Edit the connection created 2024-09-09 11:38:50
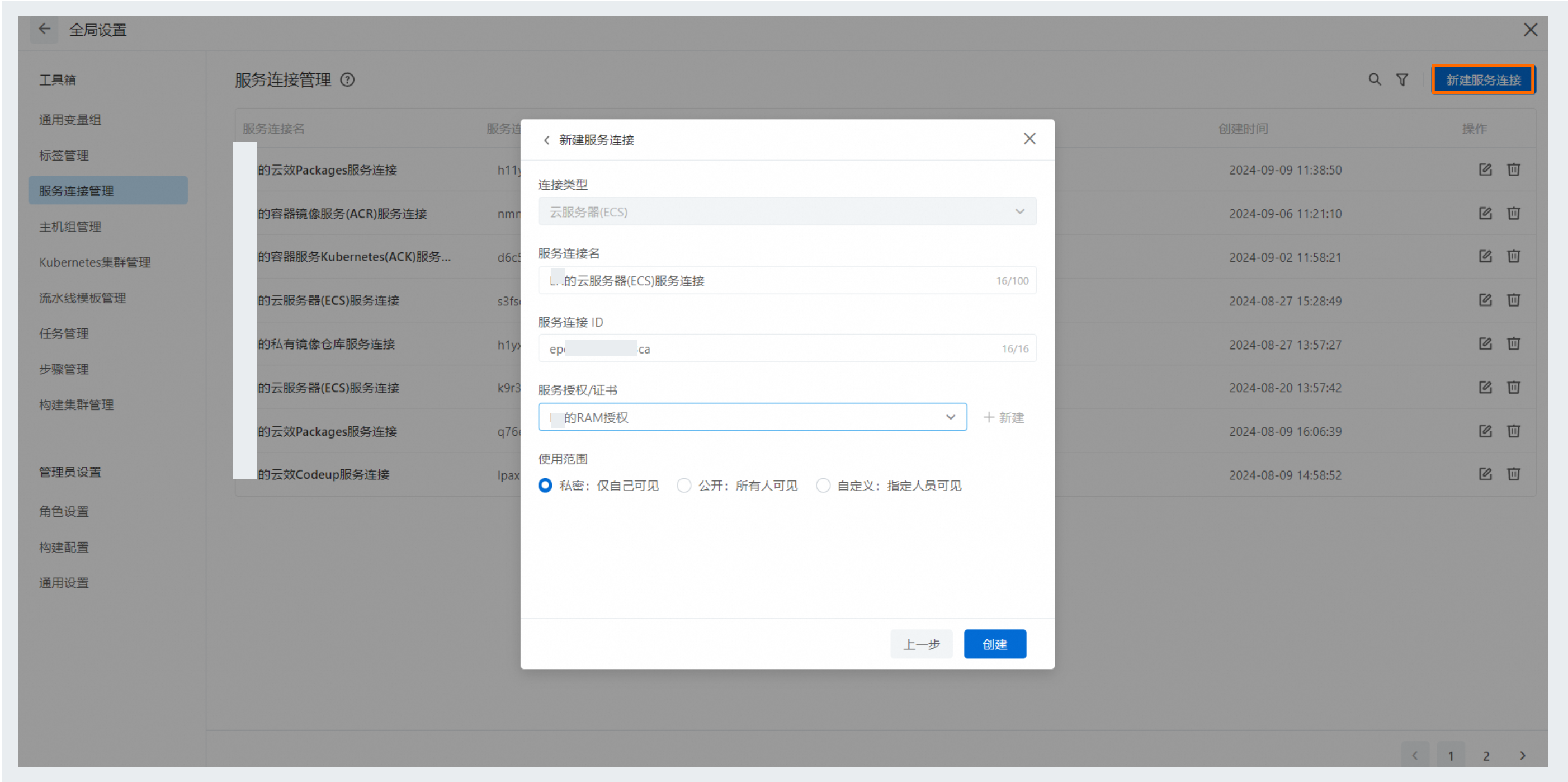 (1485, 169)
